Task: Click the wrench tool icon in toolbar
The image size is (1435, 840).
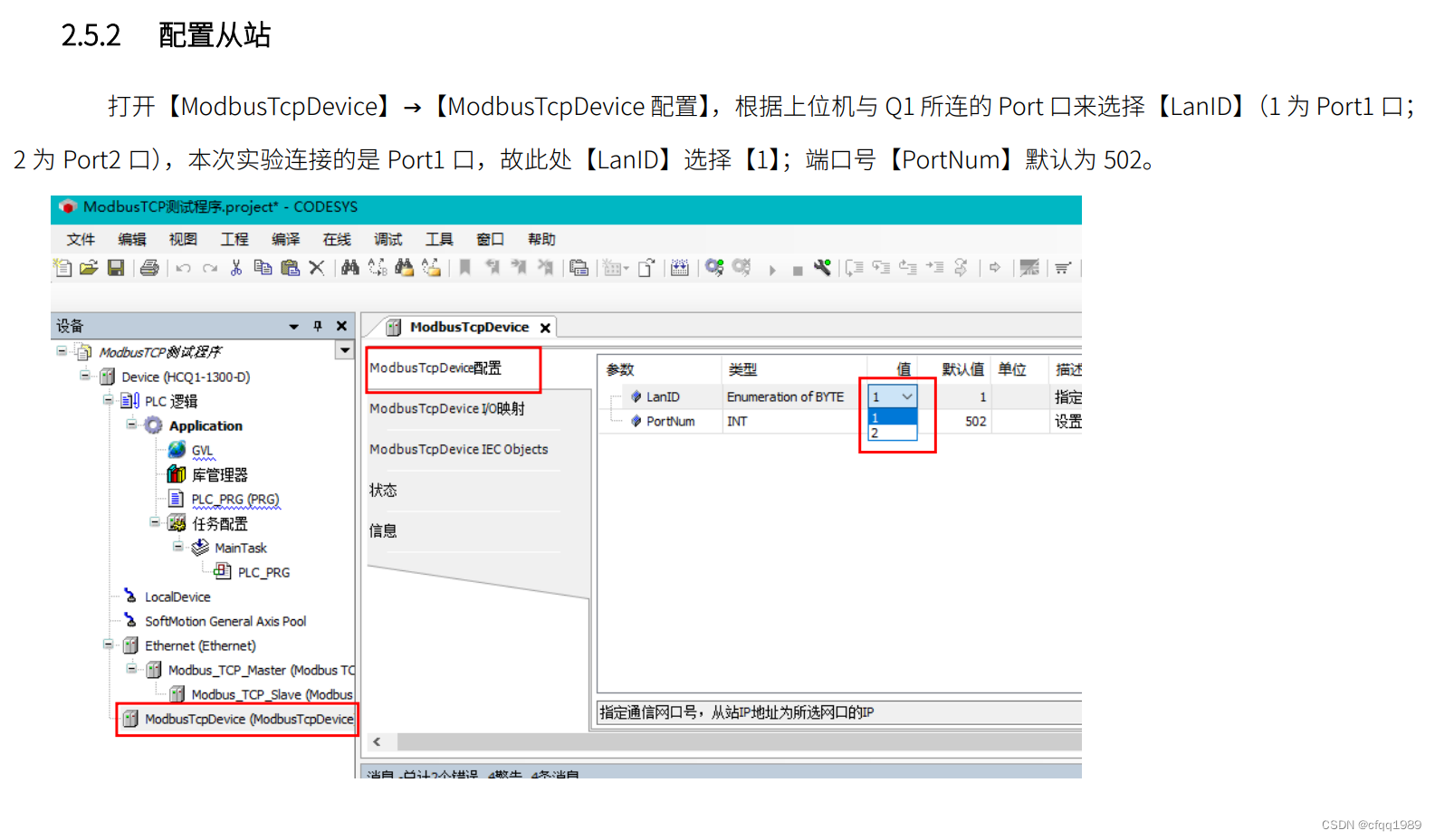Action: [822, 267]
